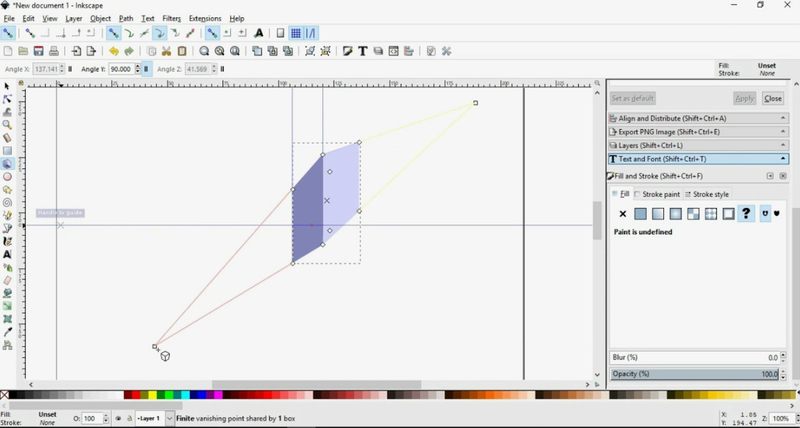Image resolution: width=800 pixels, height=428 pixels.
Task: Adjust object opacity O spinner
Action: tap(106, 418)
